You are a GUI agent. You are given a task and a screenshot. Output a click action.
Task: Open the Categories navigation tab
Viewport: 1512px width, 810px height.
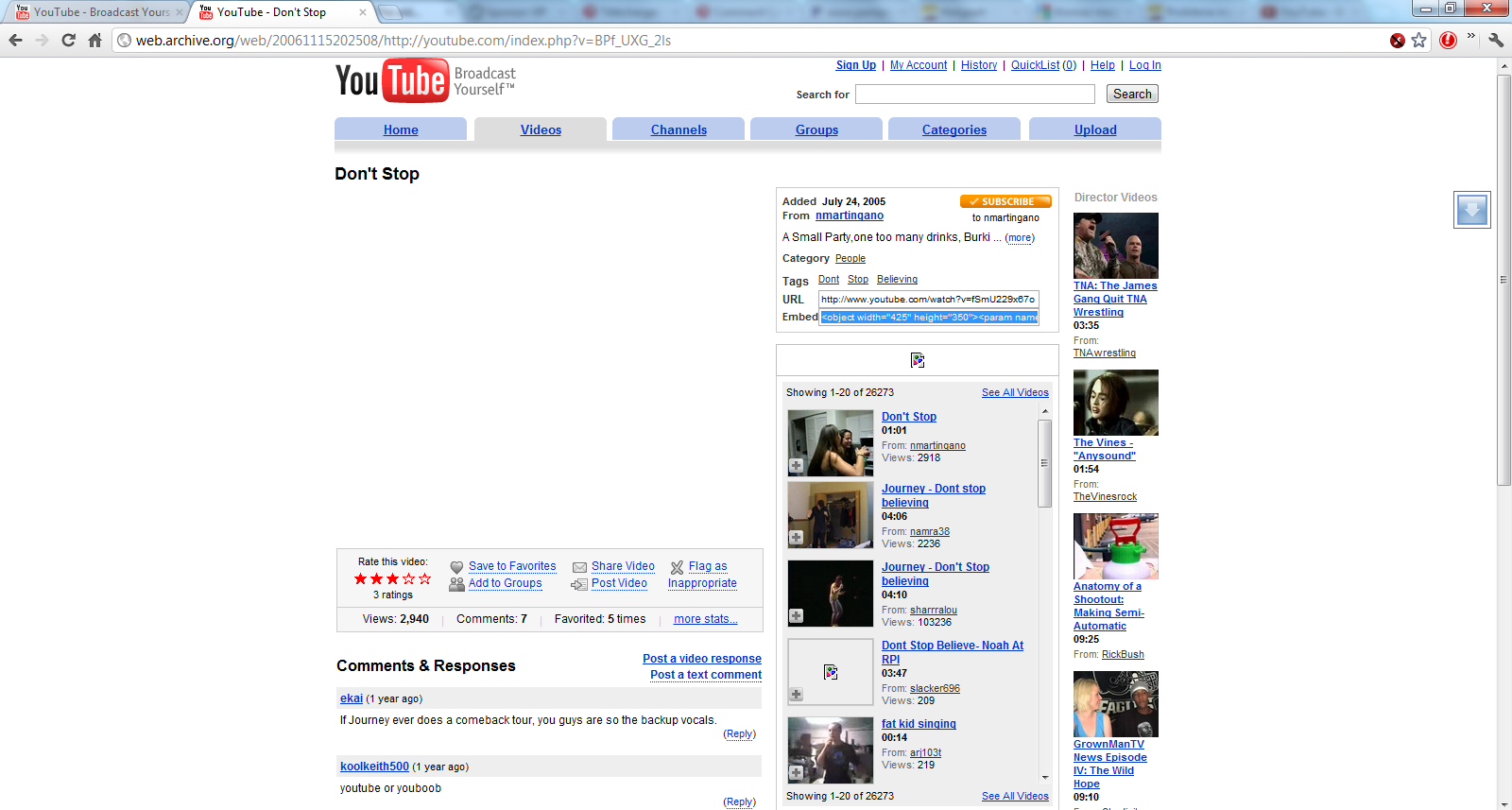(954, 129)
